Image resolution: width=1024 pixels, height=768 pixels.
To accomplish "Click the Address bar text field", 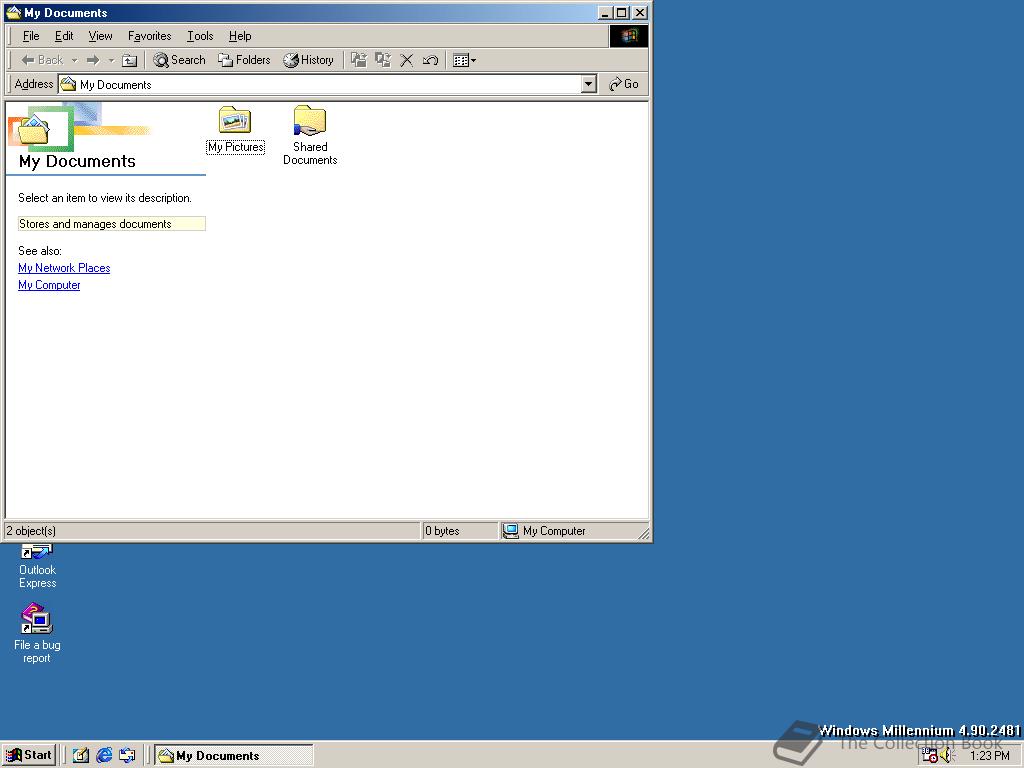I will click(320, 84).
